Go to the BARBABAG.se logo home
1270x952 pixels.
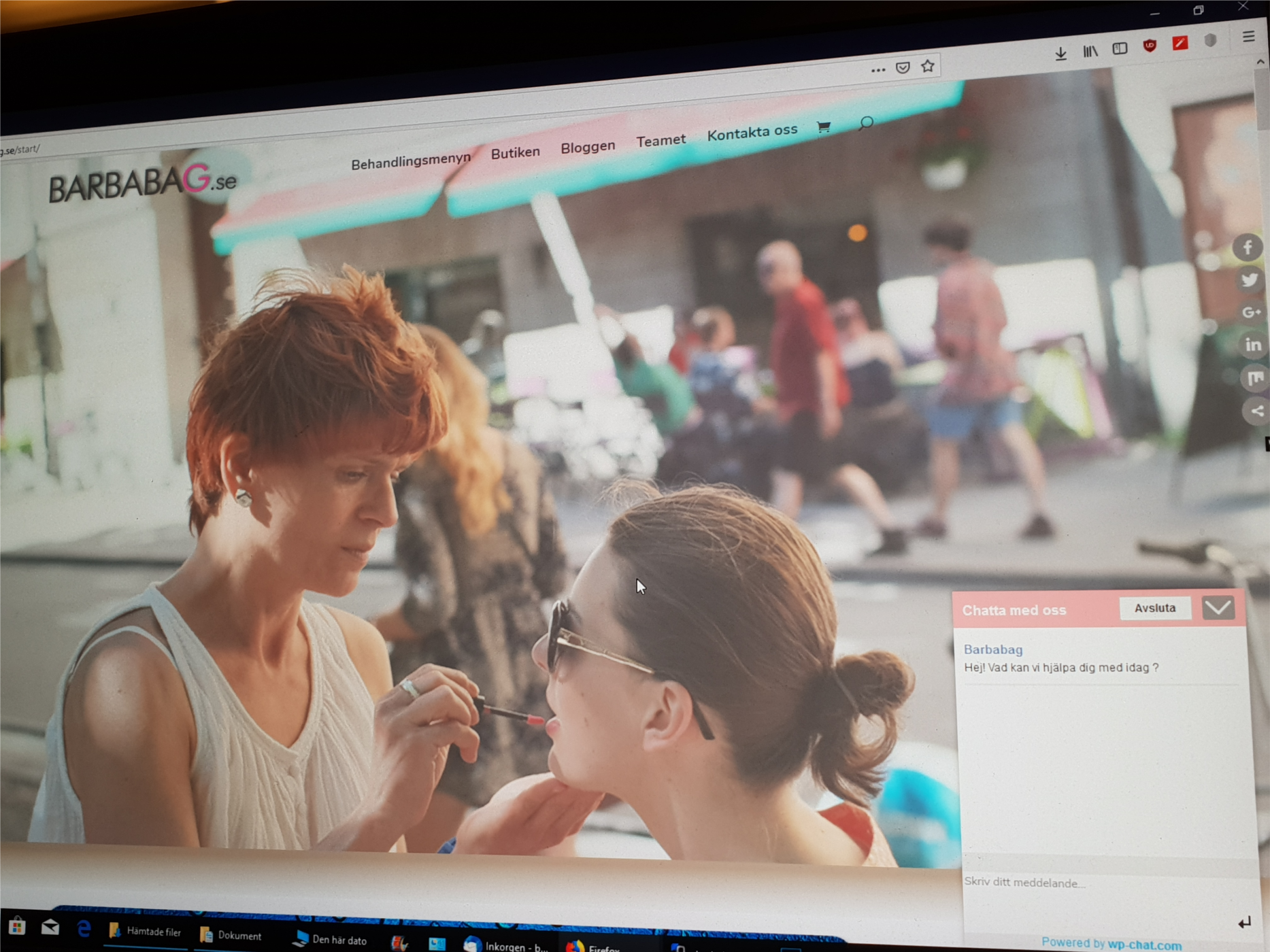[143, 182]
